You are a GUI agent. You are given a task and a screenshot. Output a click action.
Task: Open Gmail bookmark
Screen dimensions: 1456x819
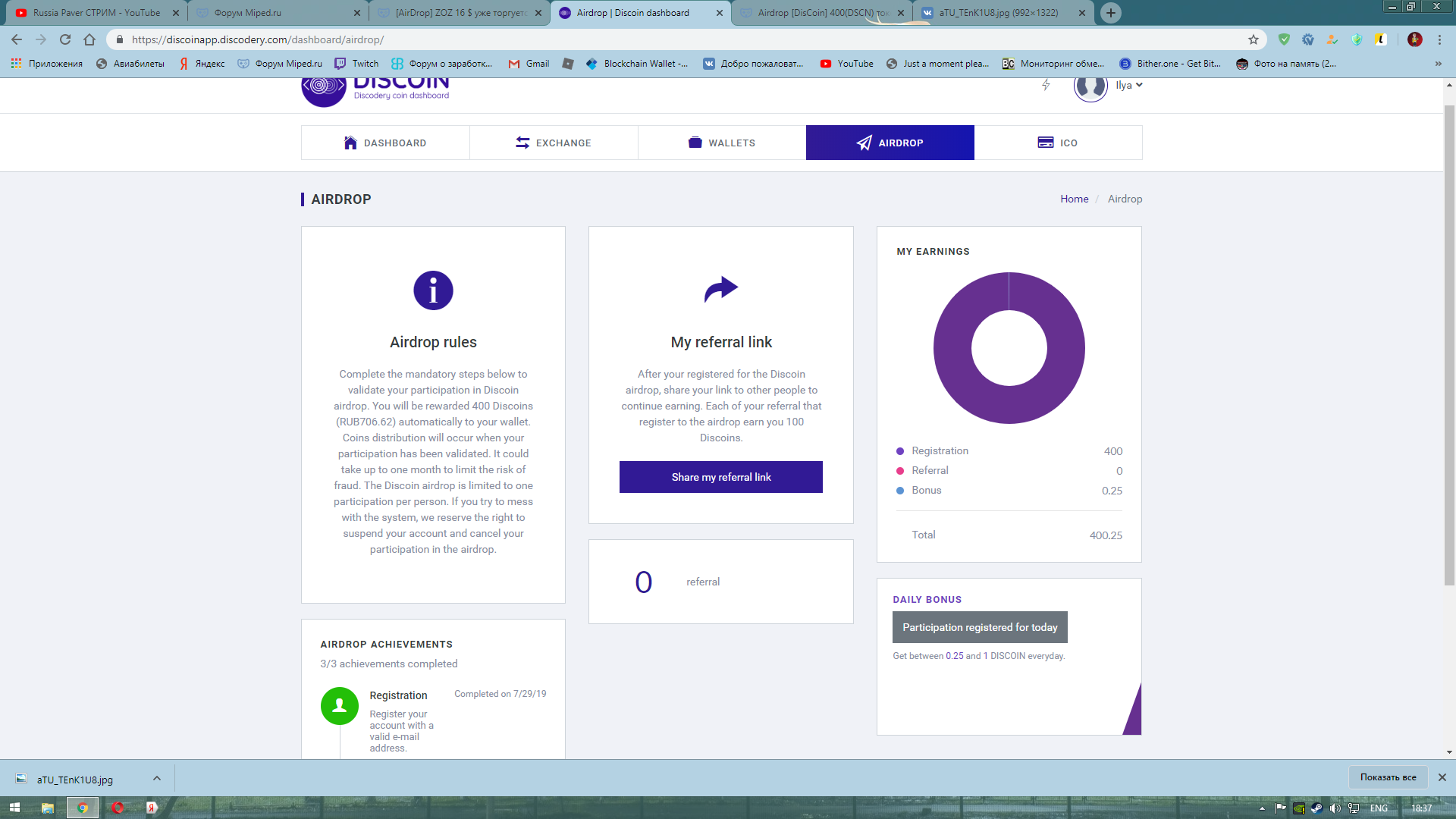coord(529,64)
